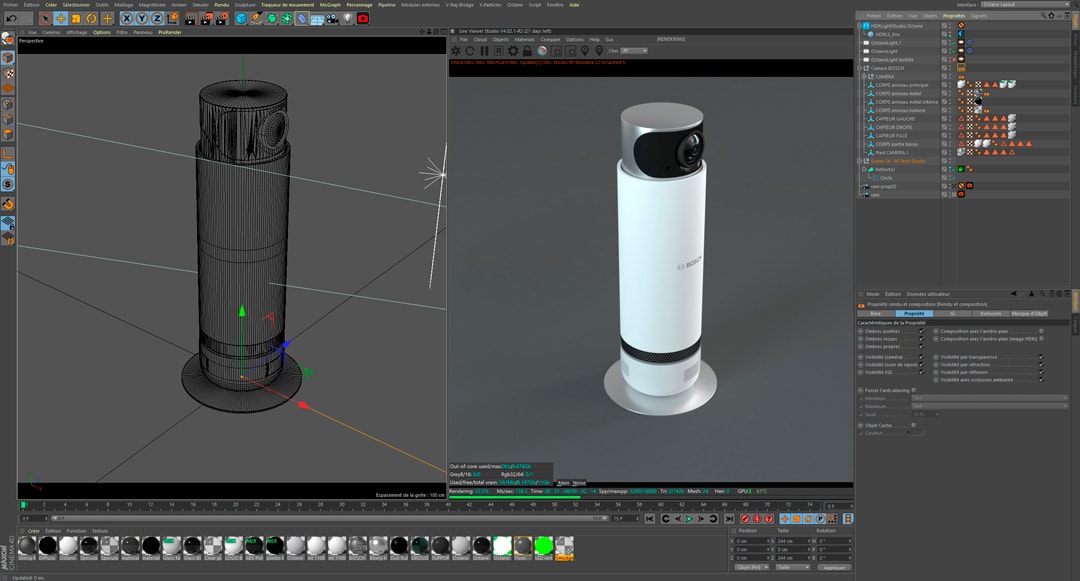Uncheck the Visibilité (caméra) checkbox
The height and width of the screenshot is (581, 1080).
click(922, 357)
